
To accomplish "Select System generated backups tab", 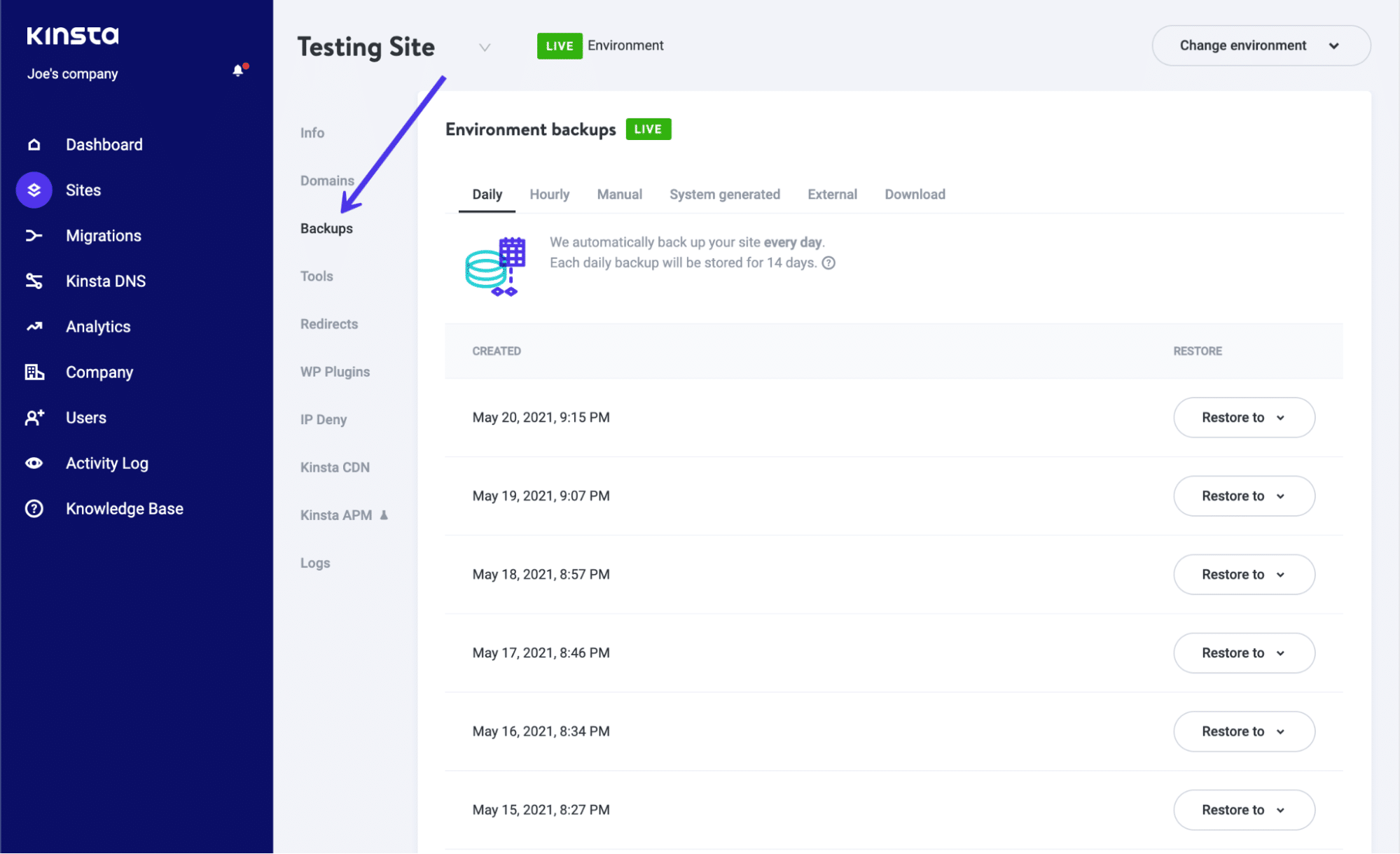I will click(724, 195).
